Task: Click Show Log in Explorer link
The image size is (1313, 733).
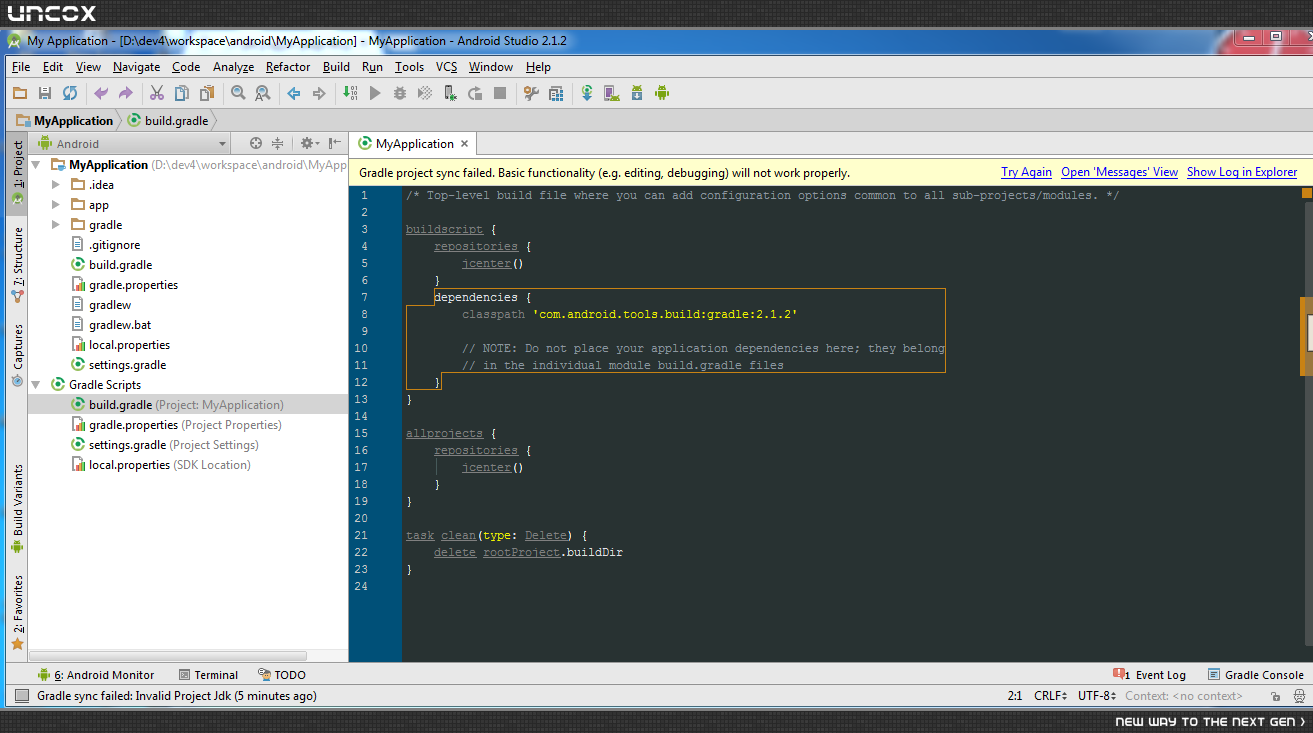Action: 1242,172
